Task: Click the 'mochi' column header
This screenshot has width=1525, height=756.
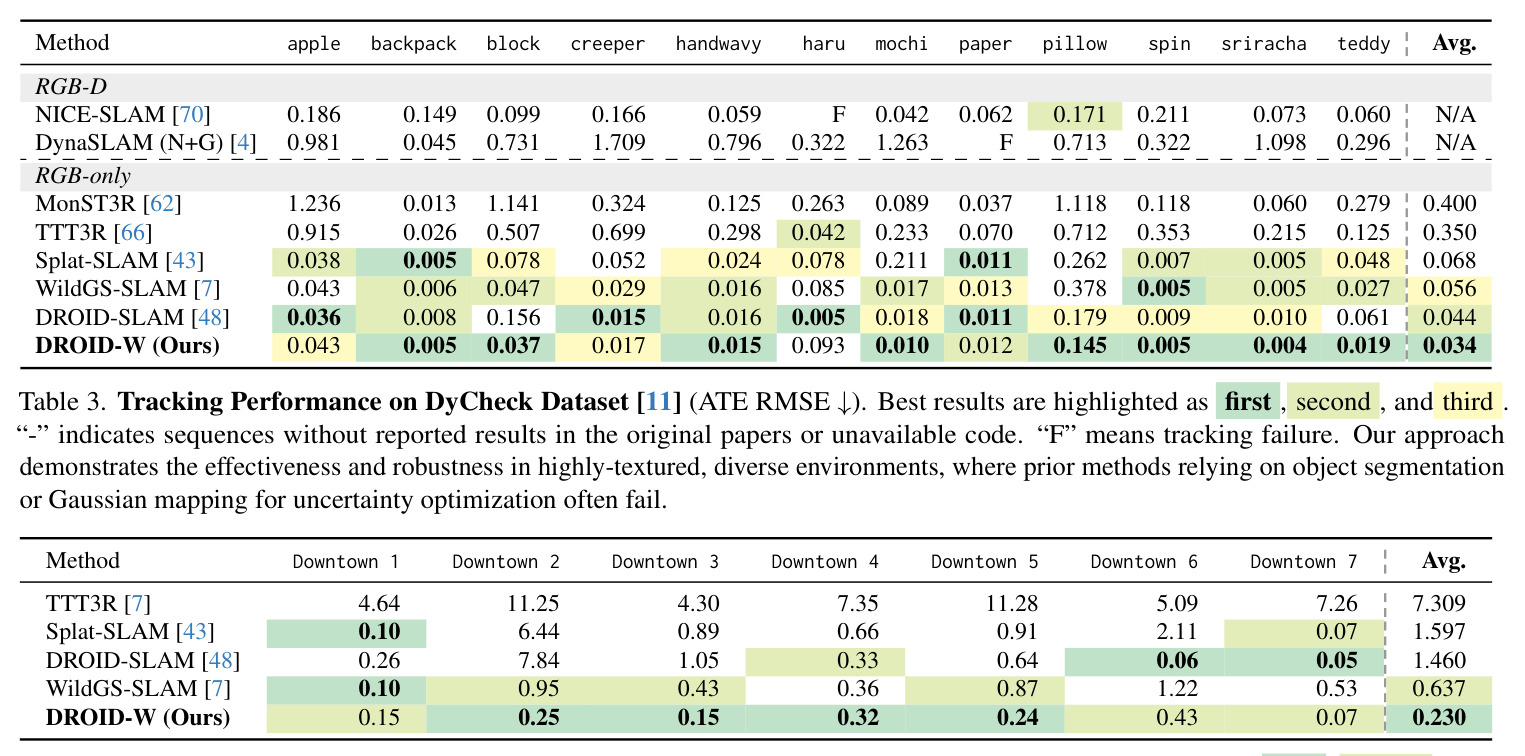Action: click(901, 44)
